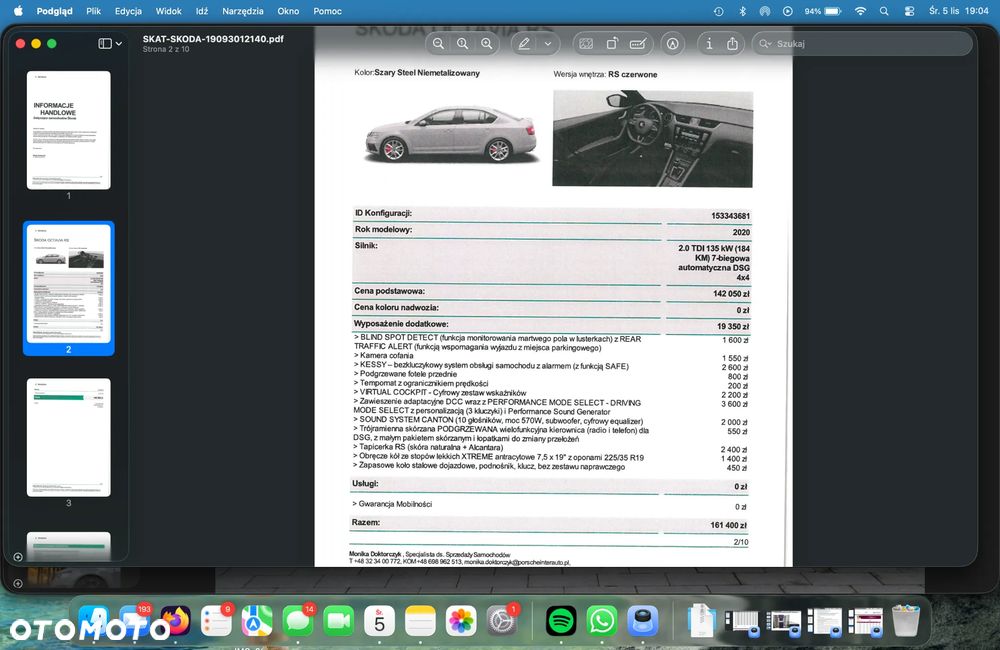The height and width of the screenshot is (650, 1000).
Task: Click the configuration ID value 153343681
Action: pos(730,216)
